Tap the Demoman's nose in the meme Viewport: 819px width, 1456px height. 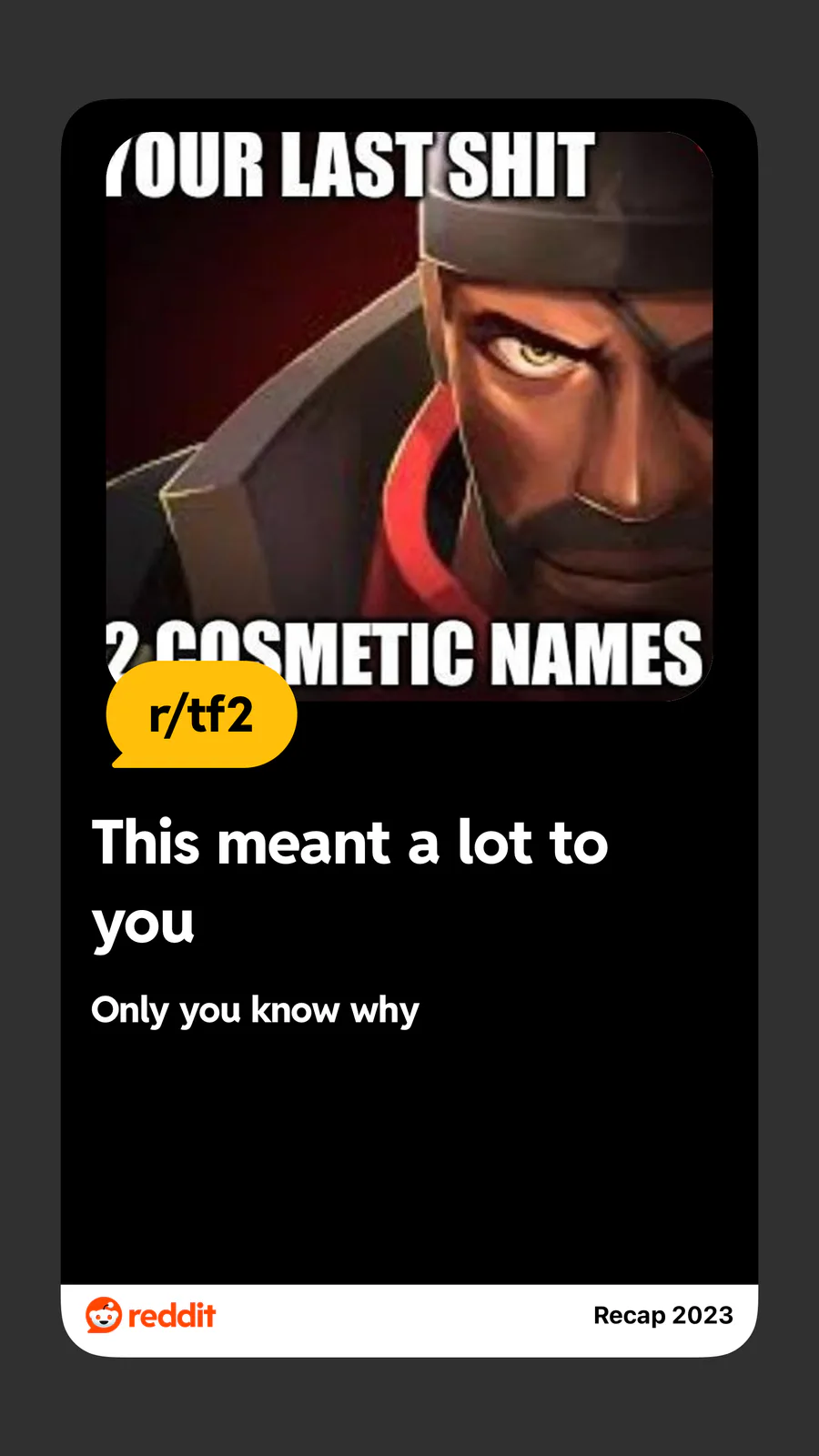point(628,455)
